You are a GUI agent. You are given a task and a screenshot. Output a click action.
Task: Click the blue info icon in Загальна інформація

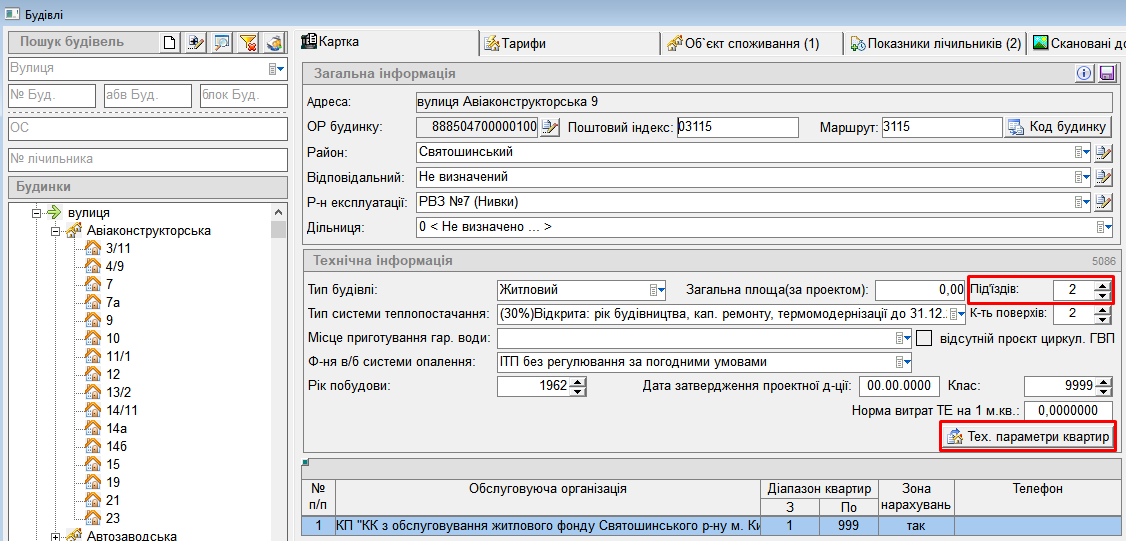click(x=1084, y=73)
